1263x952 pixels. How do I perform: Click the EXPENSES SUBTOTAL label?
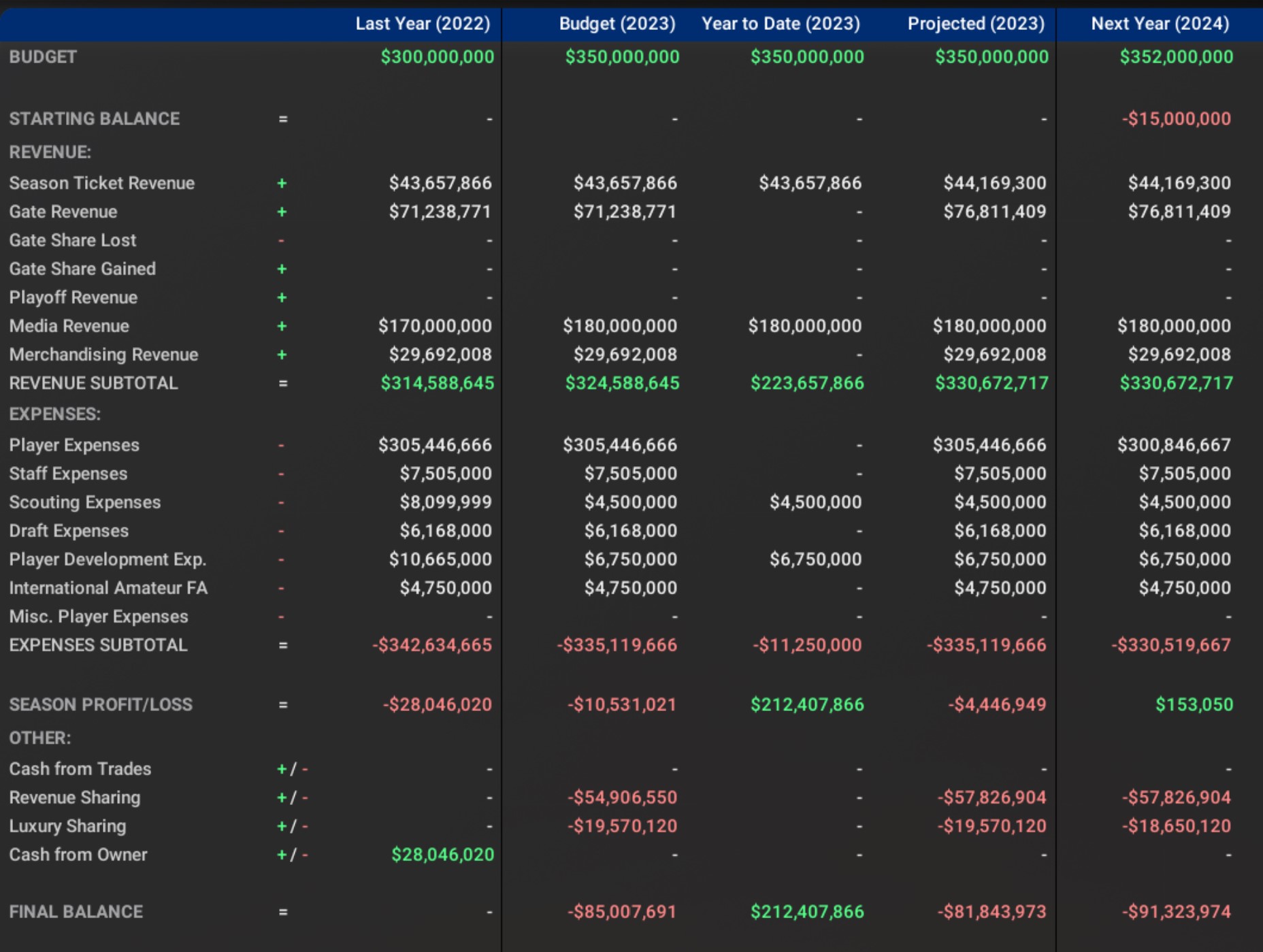98,645
